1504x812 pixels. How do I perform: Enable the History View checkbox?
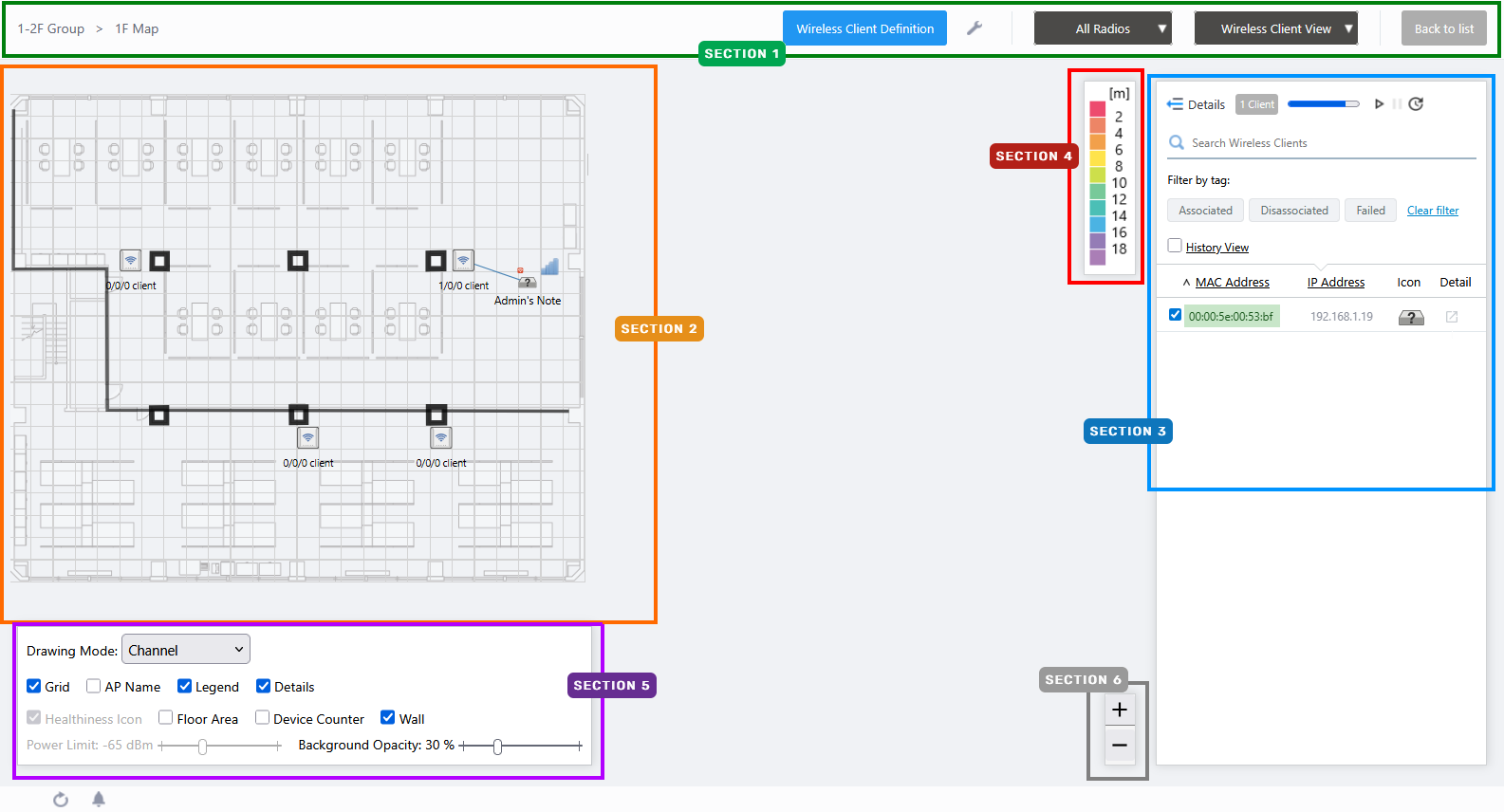click(1175, 247)
